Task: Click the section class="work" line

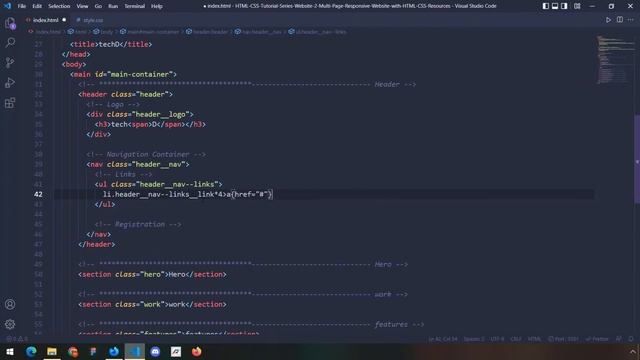Action: 152,304
